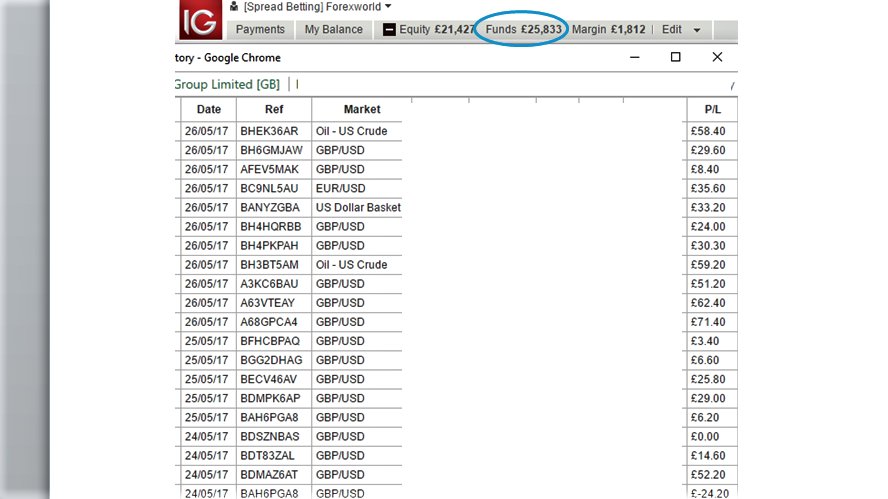Click the £3.40 P/L value
This screenshot has width=888, height=499.
click(x=705, y=342)
